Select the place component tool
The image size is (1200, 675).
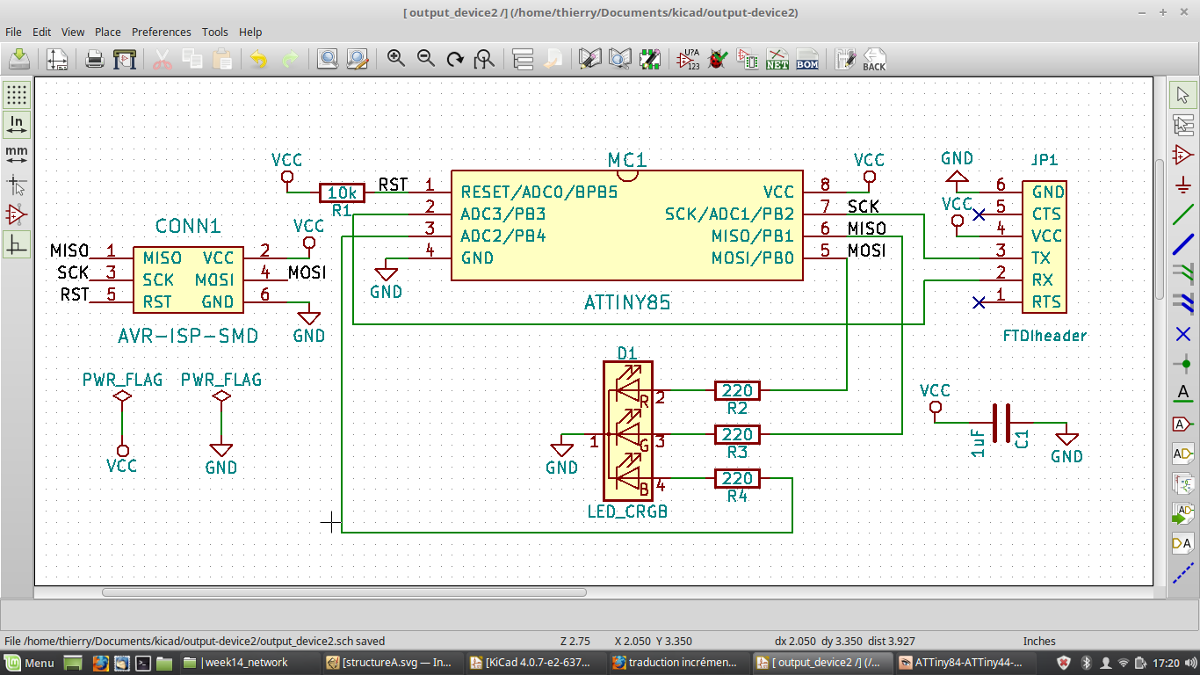1183,155
